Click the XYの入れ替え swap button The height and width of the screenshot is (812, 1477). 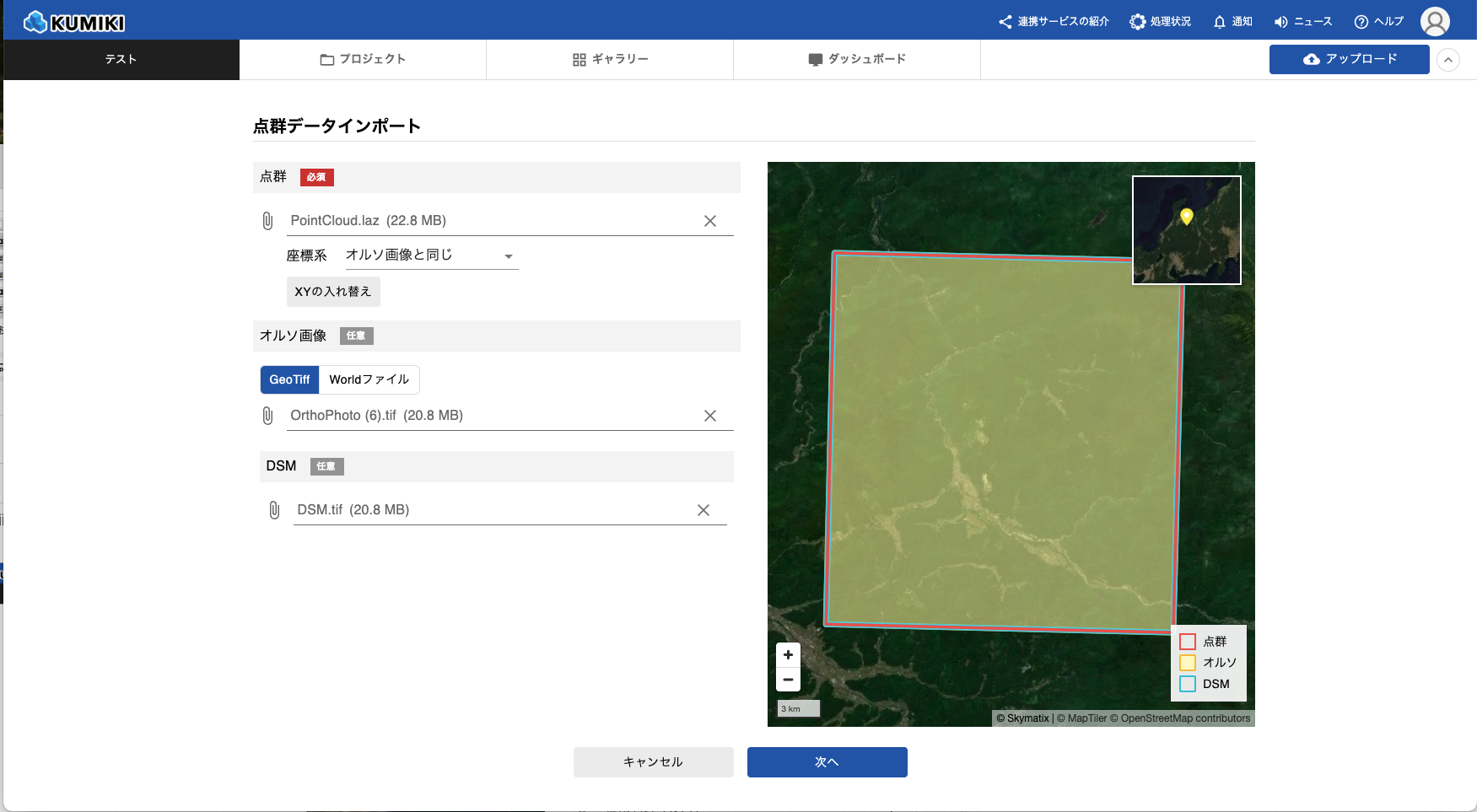tap(333, 292)
